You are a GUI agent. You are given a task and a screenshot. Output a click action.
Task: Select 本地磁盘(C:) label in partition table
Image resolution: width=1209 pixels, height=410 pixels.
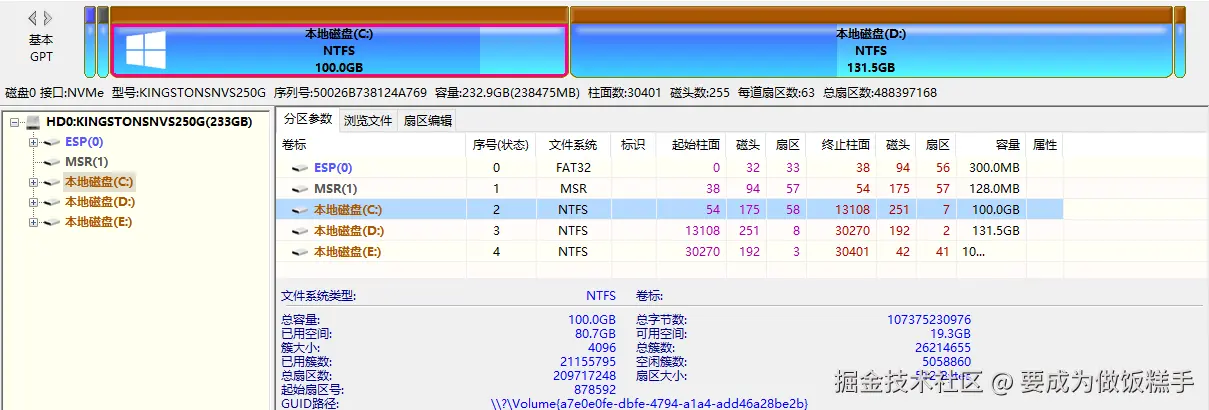pyautogui.click(x=348, y=210)
